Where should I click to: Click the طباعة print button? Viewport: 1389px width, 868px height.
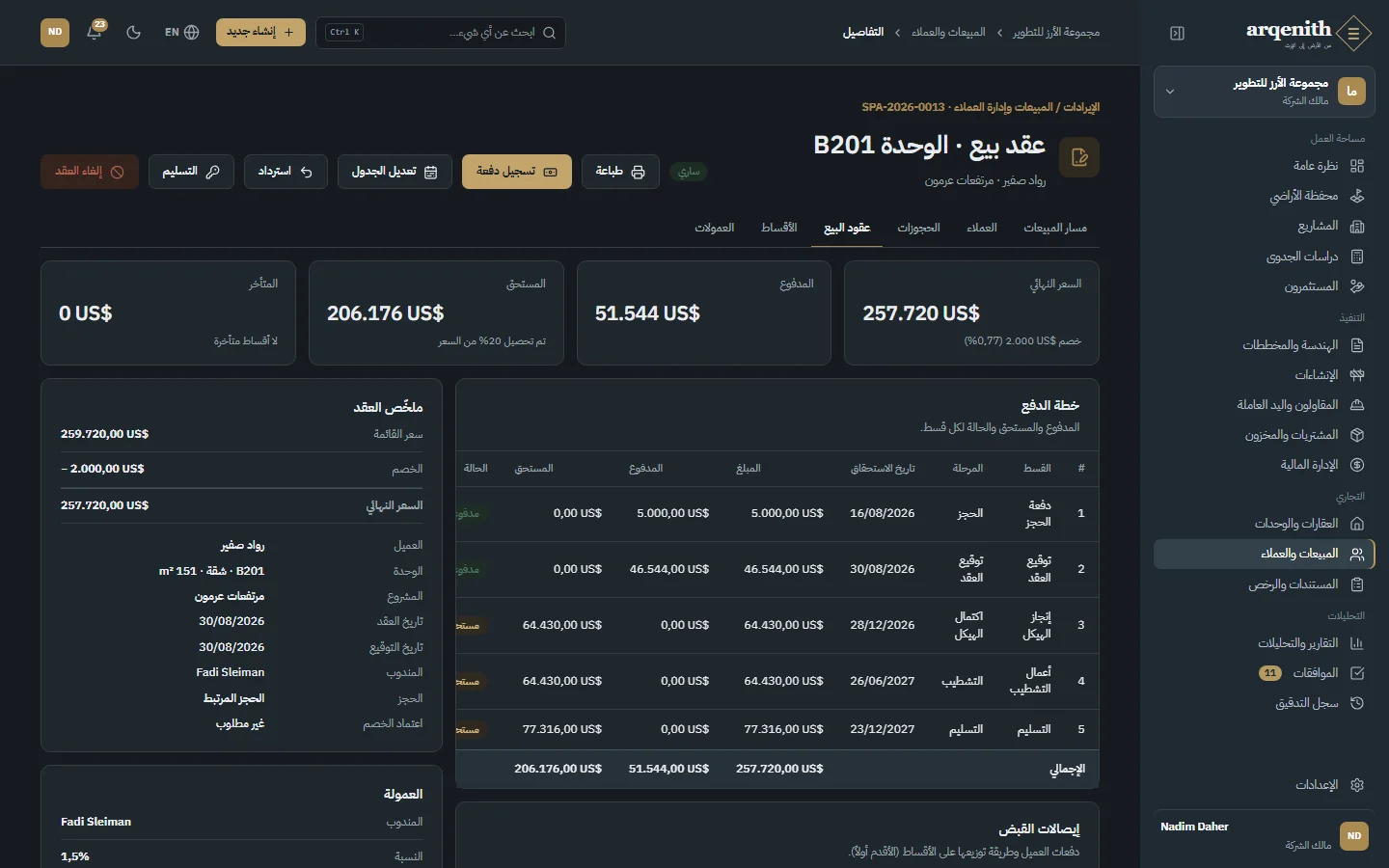(x=620, y=172)
